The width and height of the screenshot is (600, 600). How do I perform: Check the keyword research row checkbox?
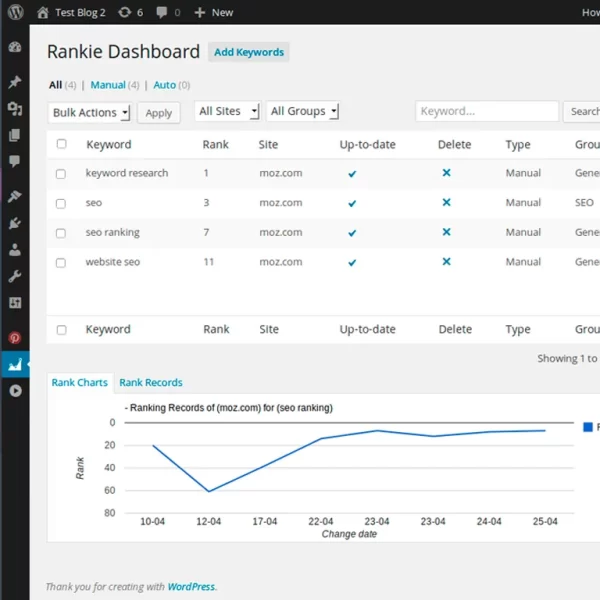[61, 174]
